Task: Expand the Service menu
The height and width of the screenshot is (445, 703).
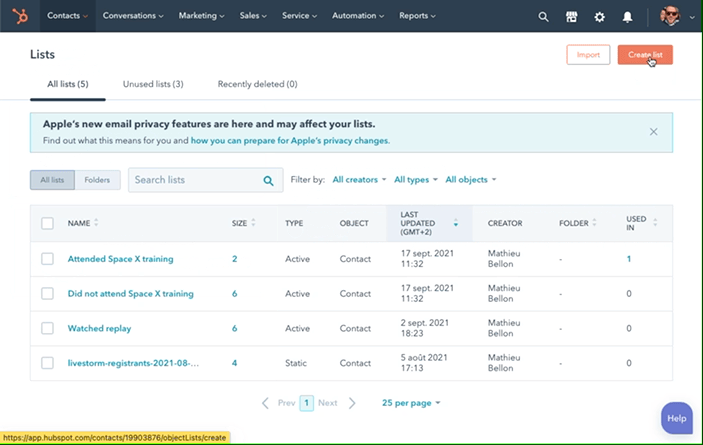Action: pos(299,16)
